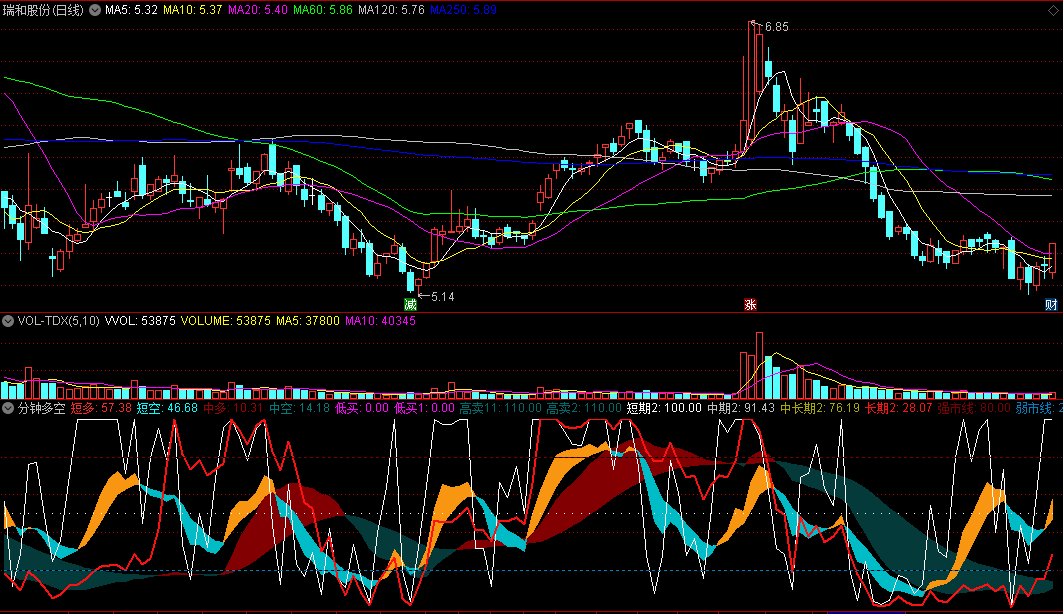This screenshot has height=614, width=1063.
Task: Select the 短期2: 100.00 value
Action: 664,408
